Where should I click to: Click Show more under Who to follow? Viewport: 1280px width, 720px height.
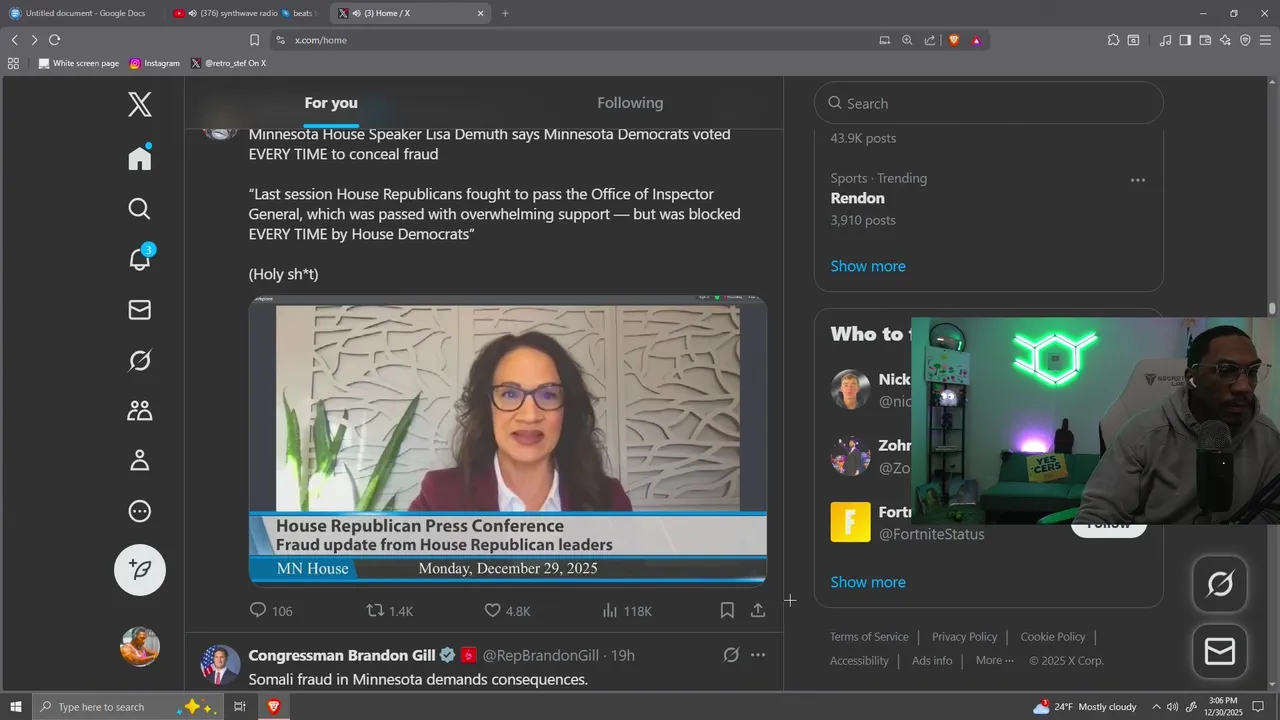coord(868,582)
